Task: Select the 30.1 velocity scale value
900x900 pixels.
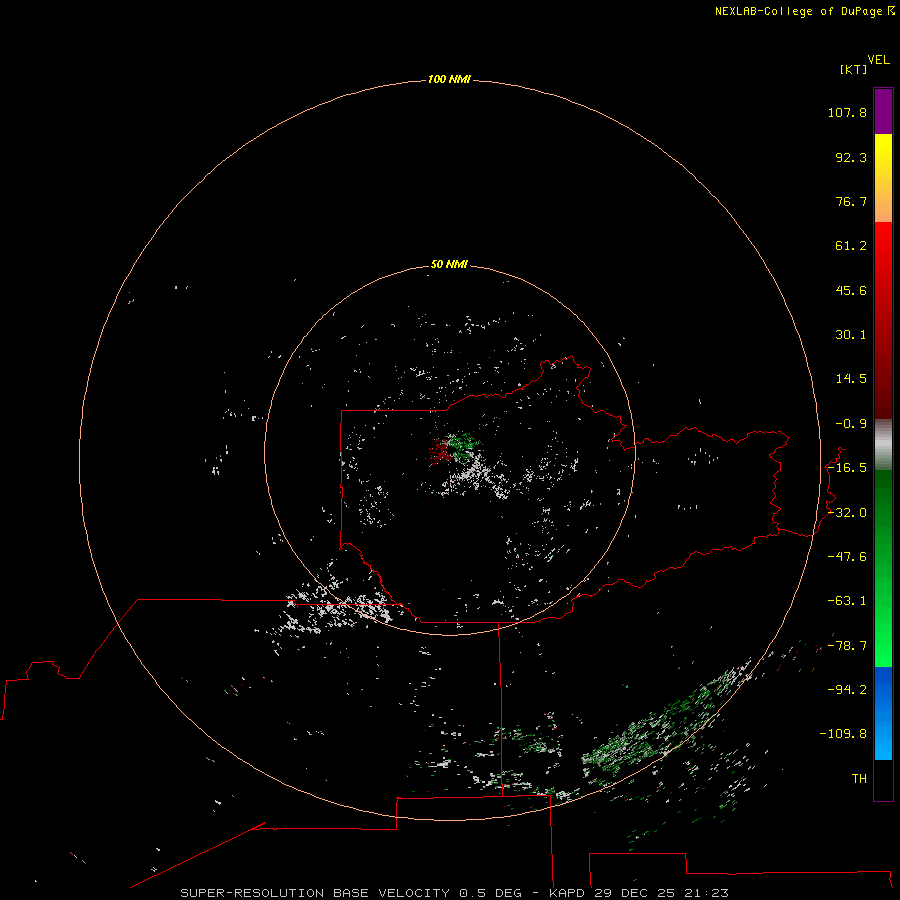Action: coord(851,335)
